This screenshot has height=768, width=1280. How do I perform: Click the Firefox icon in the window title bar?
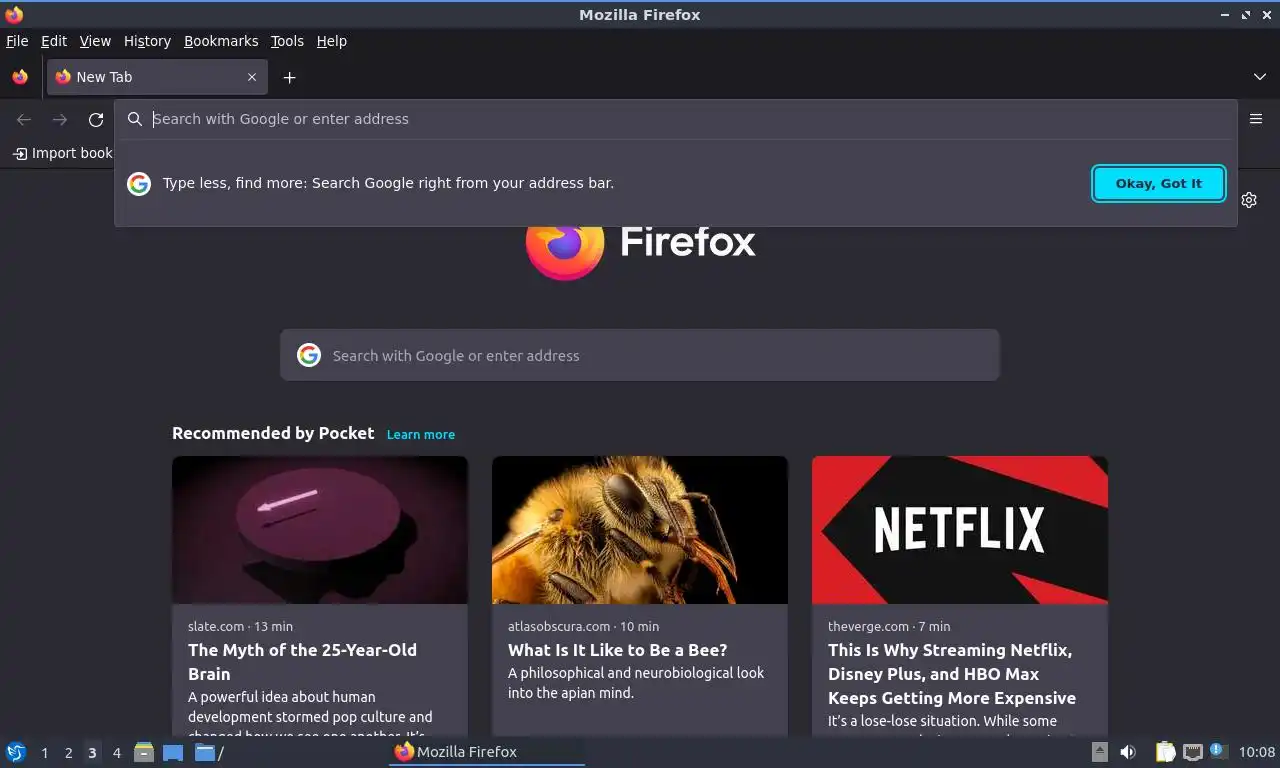click(14, 14)
